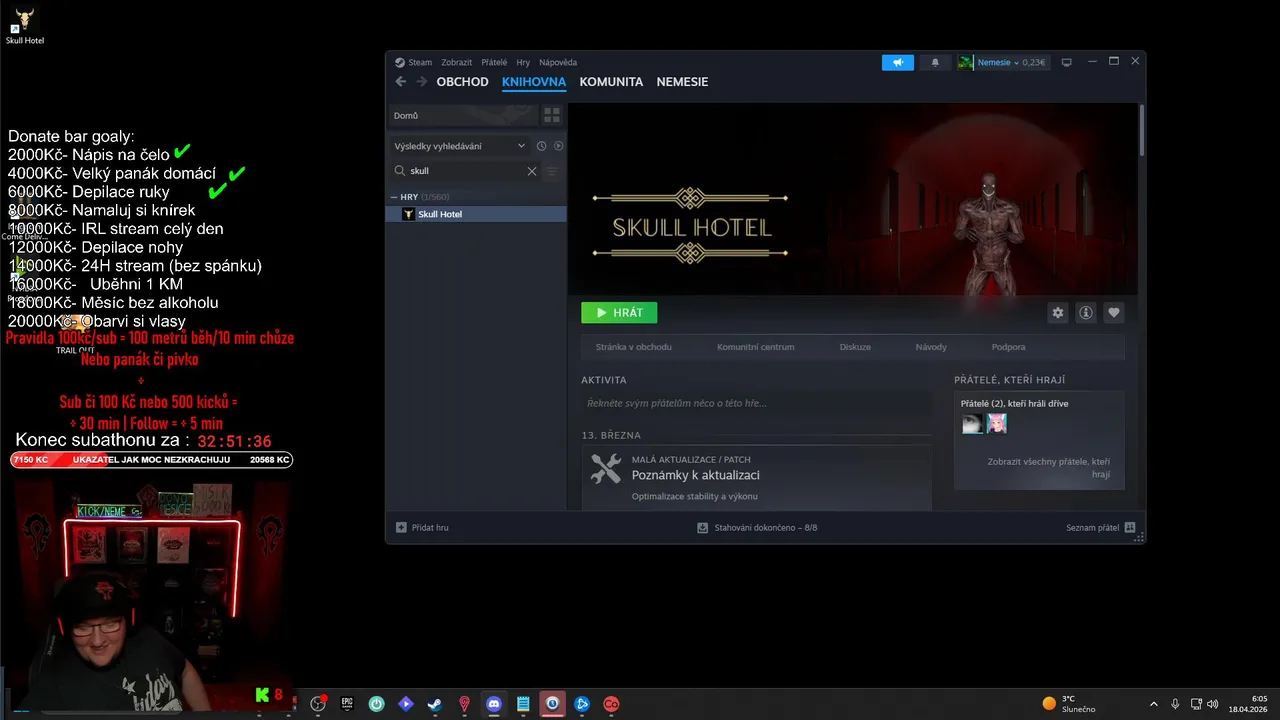Open the Hry menu
This screenshot has width=1280, height=720.
(x=523, y=62)
